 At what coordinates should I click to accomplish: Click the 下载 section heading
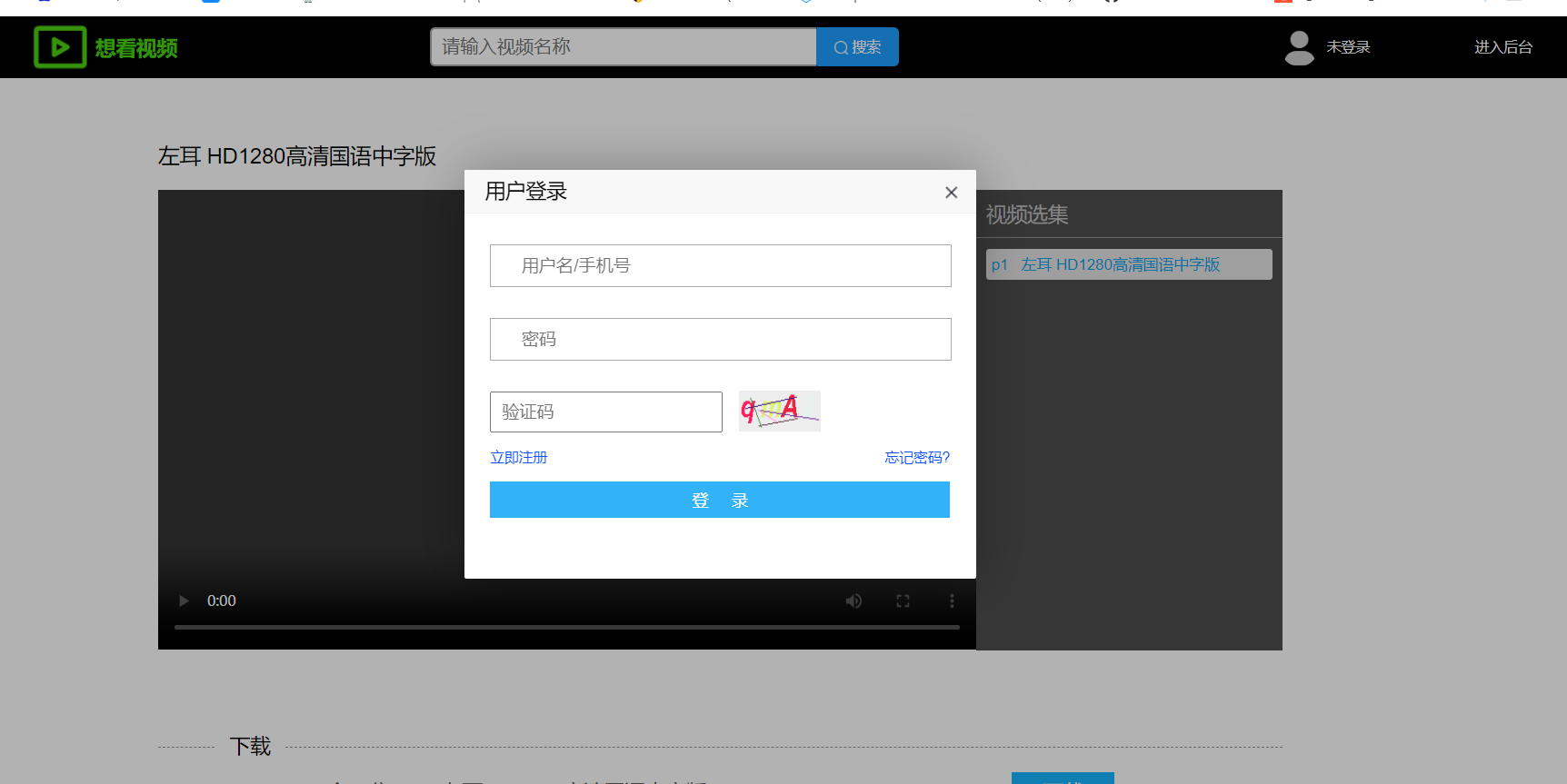[x=250, y=747]
